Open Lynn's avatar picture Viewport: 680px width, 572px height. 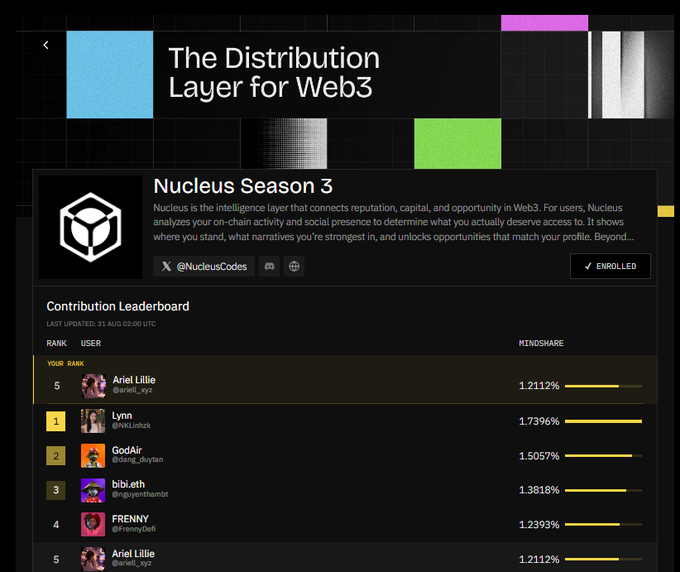pos(93,421)
